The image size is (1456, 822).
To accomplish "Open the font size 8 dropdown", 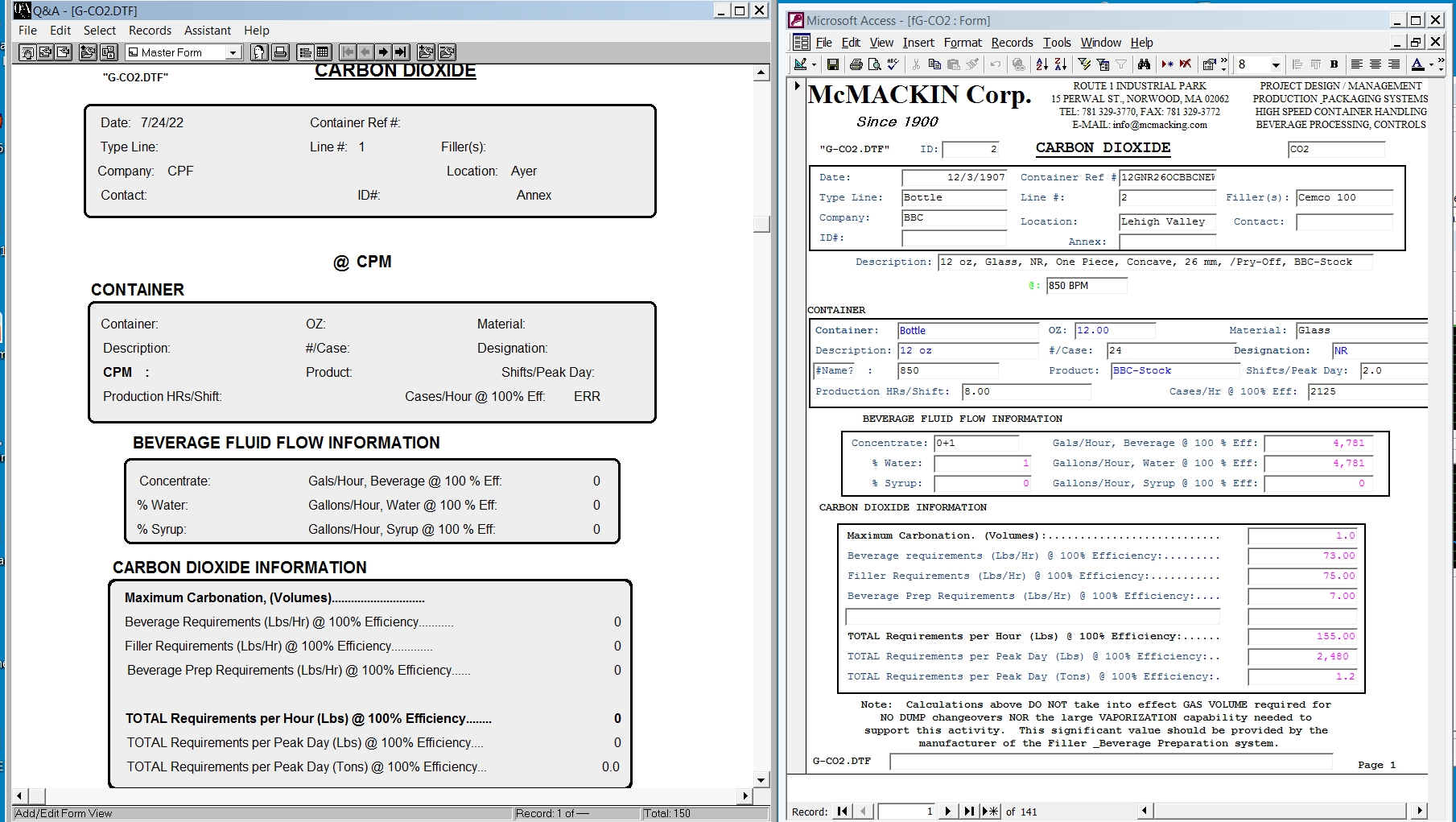I will (1276, 64).
